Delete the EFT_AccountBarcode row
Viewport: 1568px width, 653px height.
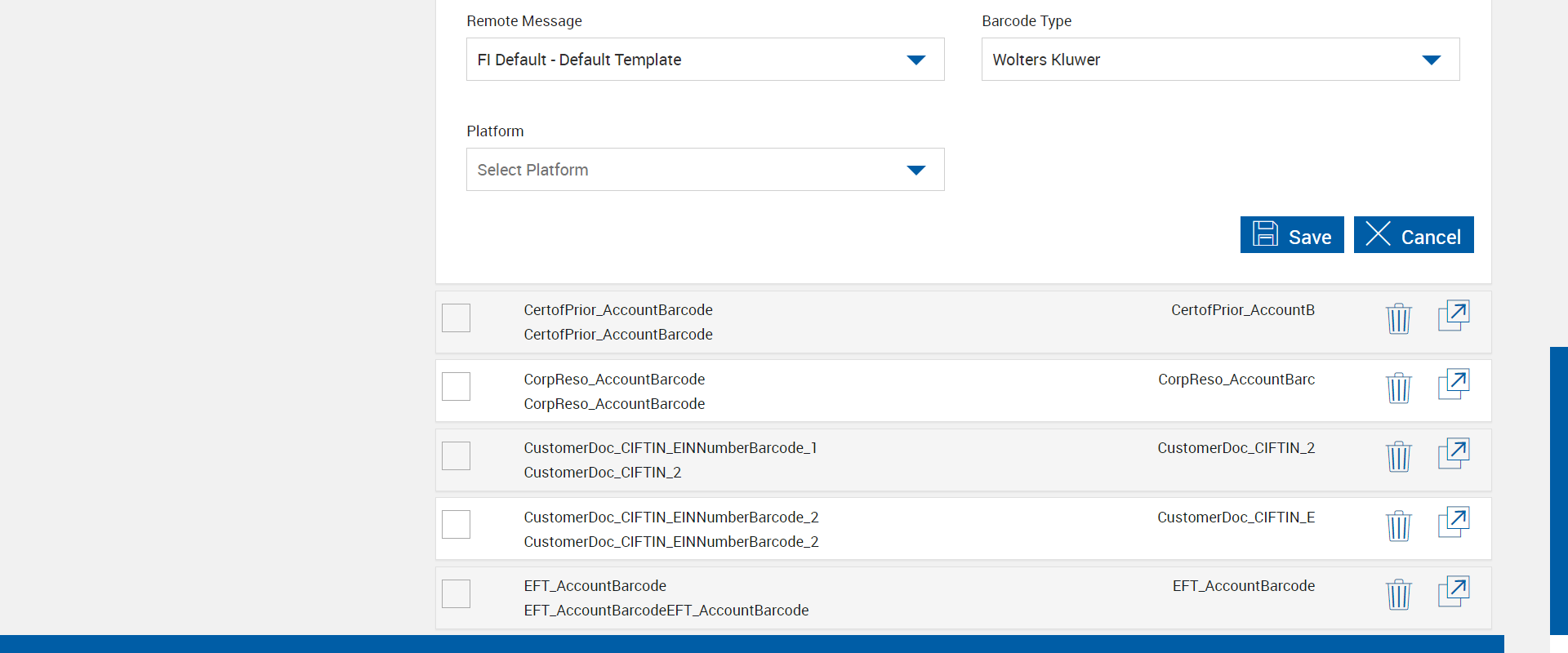[1398, 594]
